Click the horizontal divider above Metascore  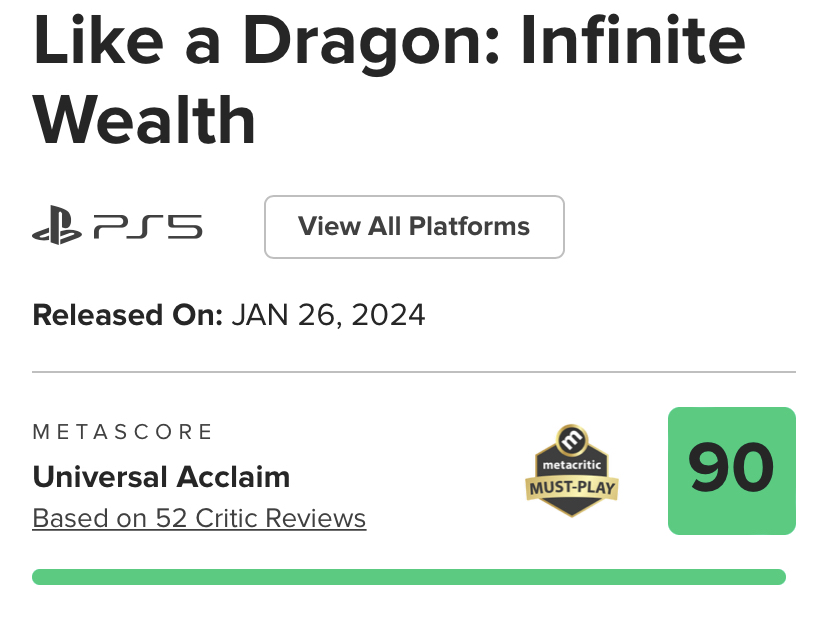tap(414, 372)
